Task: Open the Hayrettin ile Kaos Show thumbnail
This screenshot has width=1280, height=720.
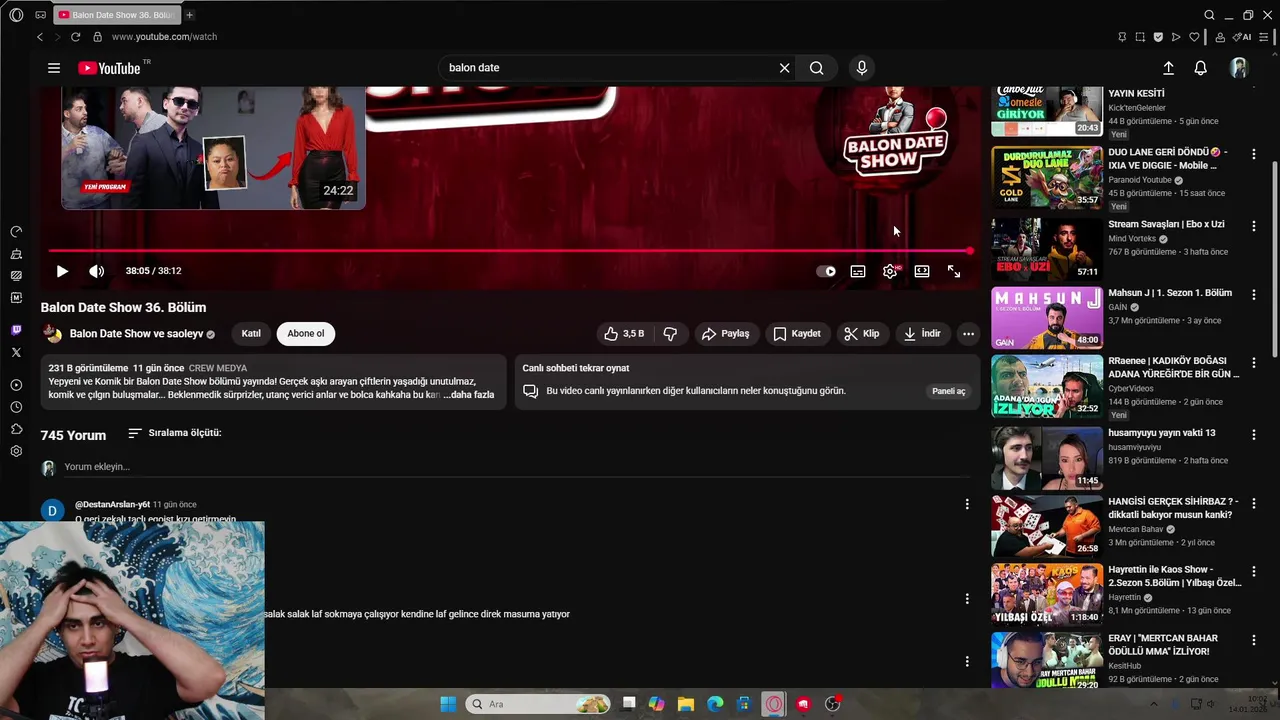Action: 1047,595
